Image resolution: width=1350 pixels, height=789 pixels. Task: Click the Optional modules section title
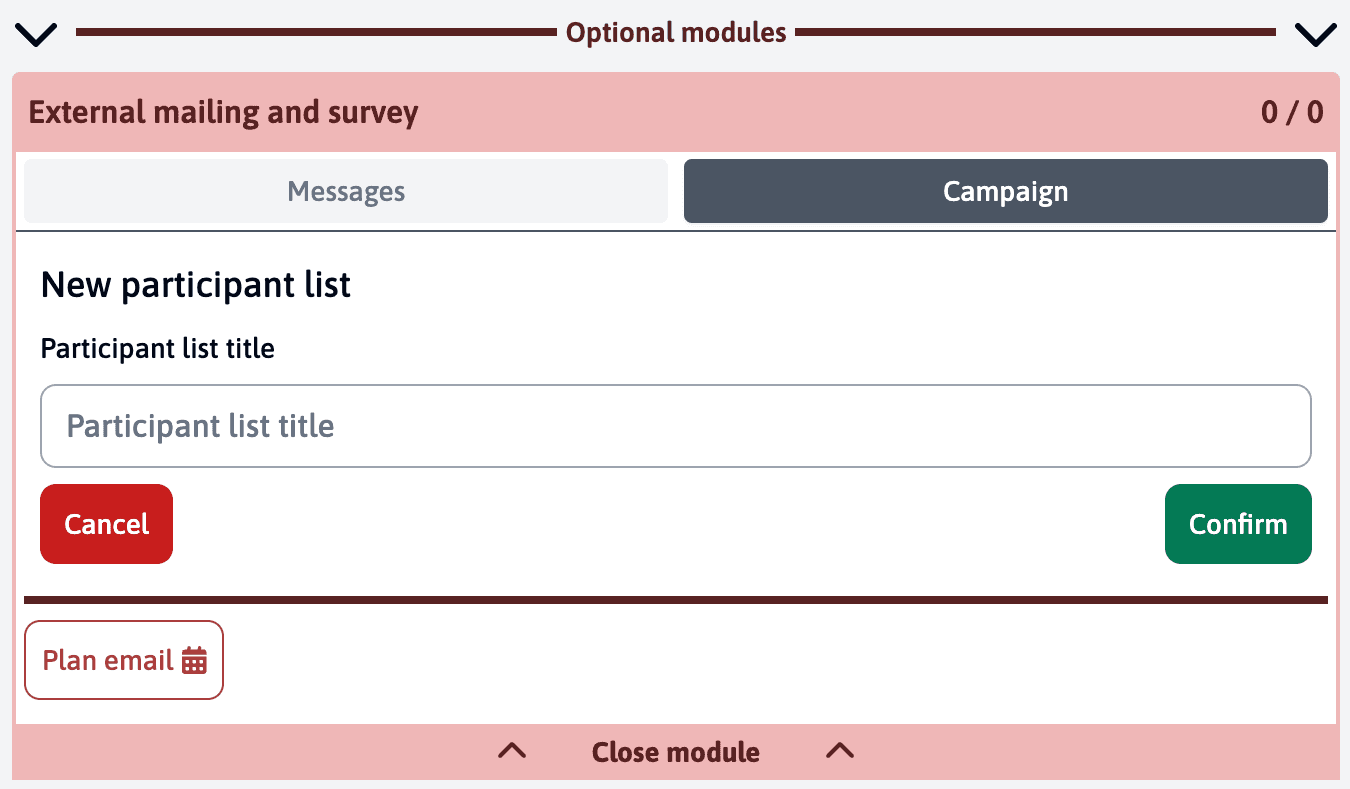click(x=676, y=33)
